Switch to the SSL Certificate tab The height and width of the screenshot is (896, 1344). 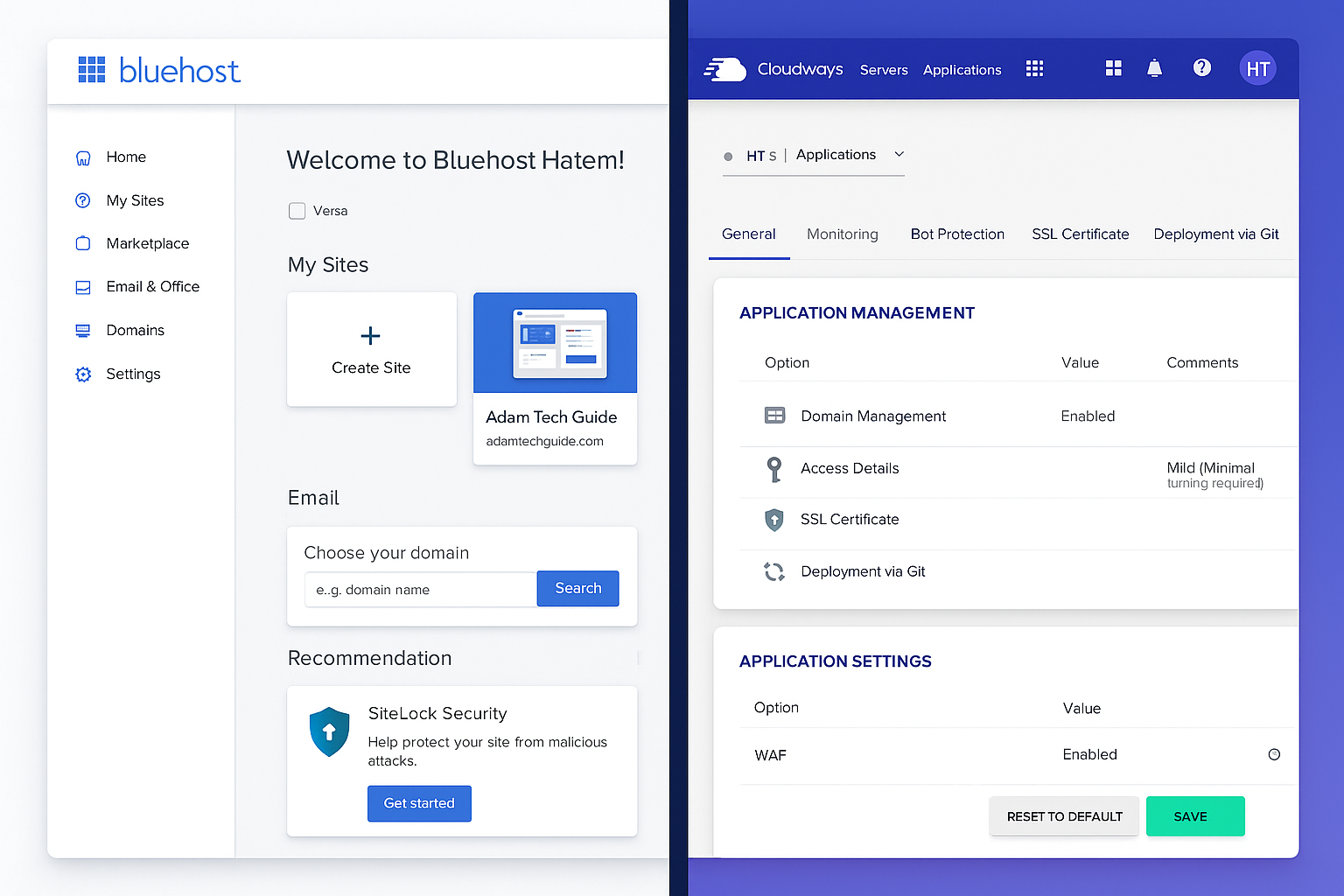tap(1081, 234)
